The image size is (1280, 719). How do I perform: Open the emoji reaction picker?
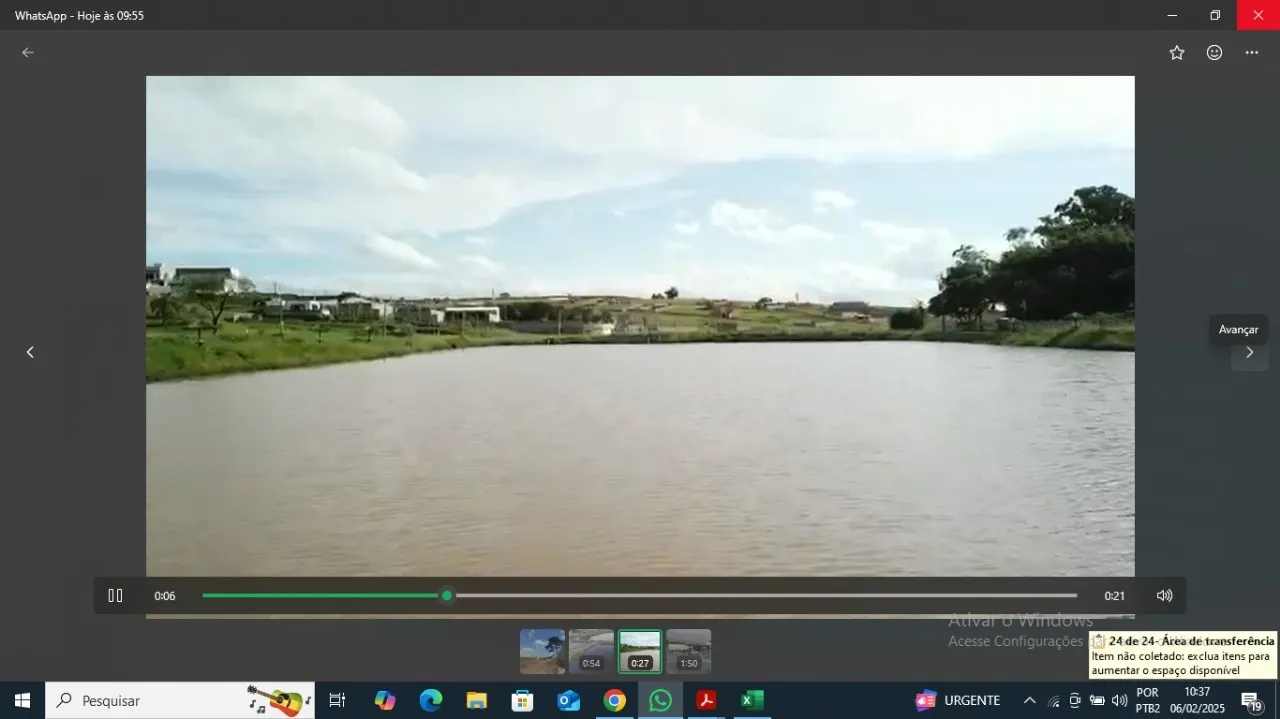(x=1214, y=53)
